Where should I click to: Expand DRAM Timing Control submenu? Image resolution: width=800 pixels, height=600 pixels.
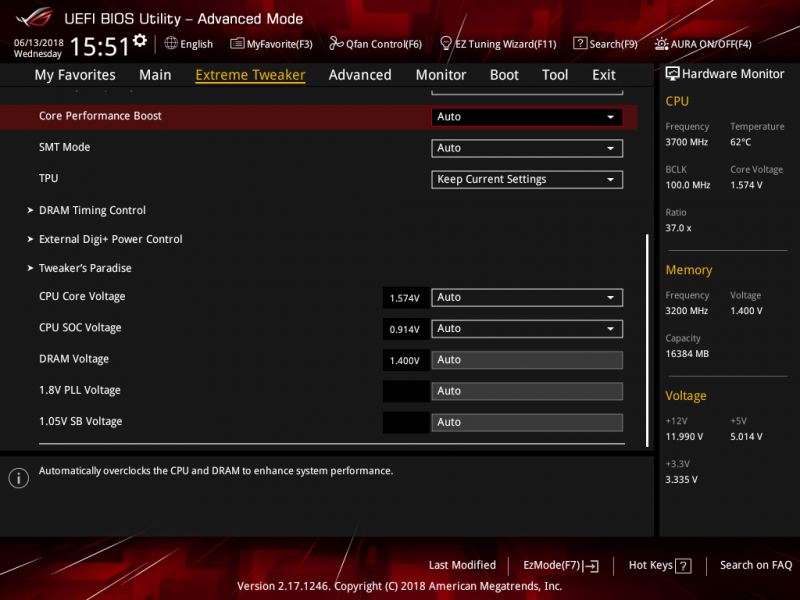(92, 210)
